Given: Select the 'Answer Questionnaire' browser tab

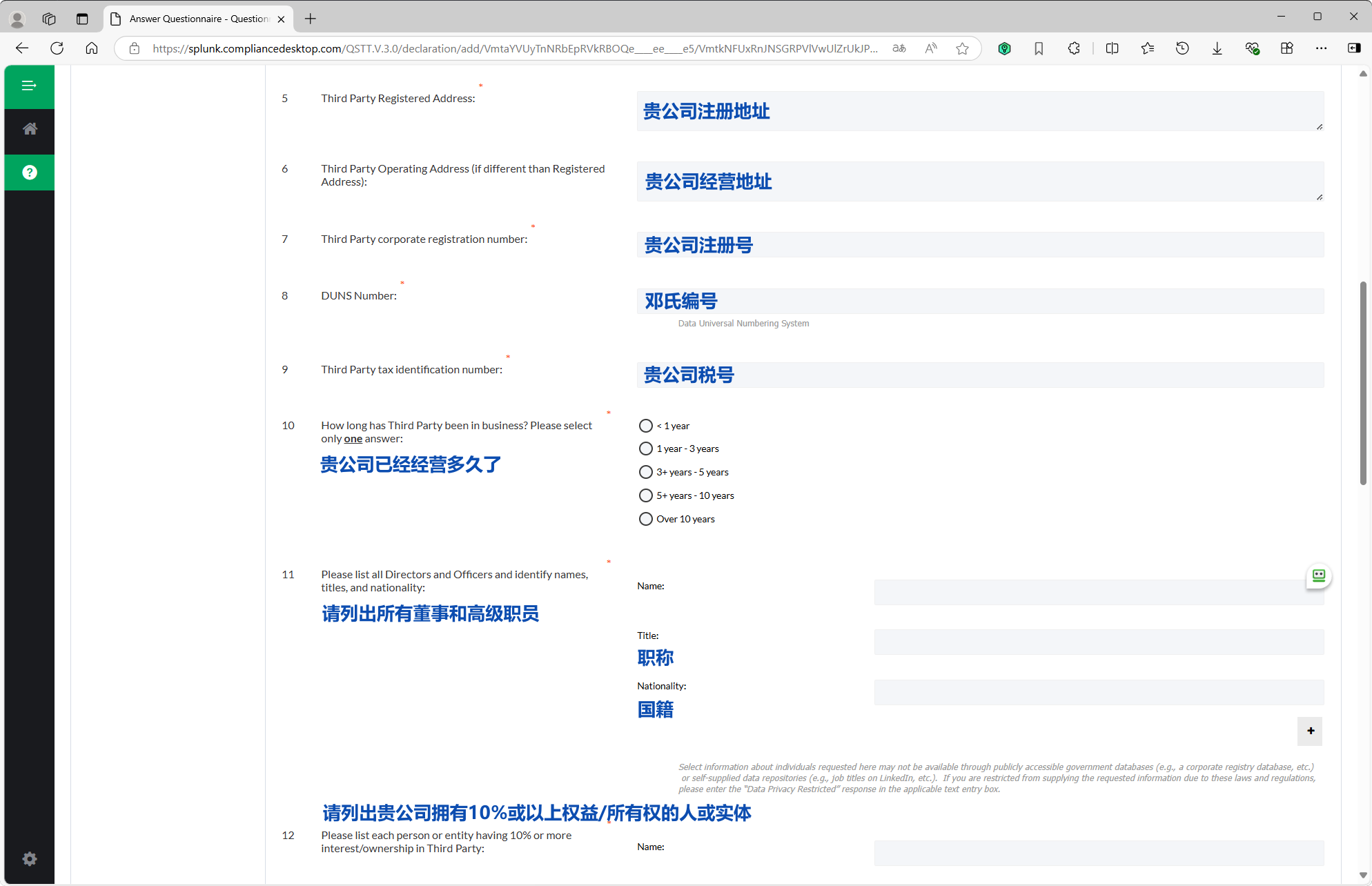Looking at the screenshot, I should [x=193, y=19].
